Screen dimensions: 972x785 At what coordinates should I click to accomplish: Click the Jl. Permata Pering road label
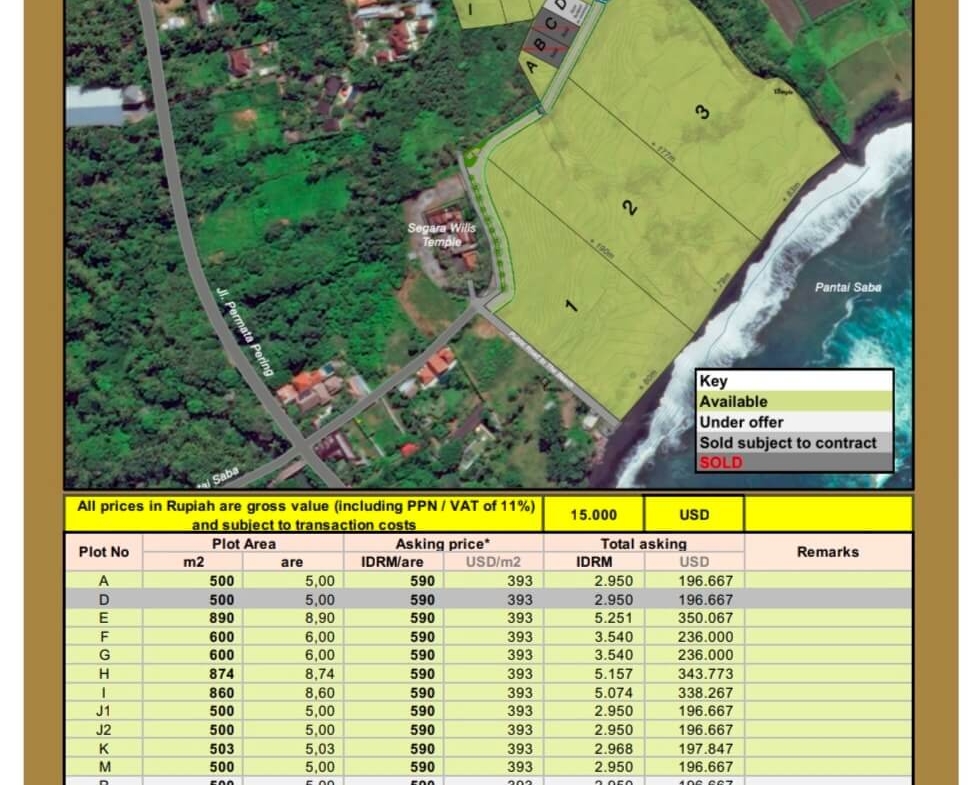[245, 331]
